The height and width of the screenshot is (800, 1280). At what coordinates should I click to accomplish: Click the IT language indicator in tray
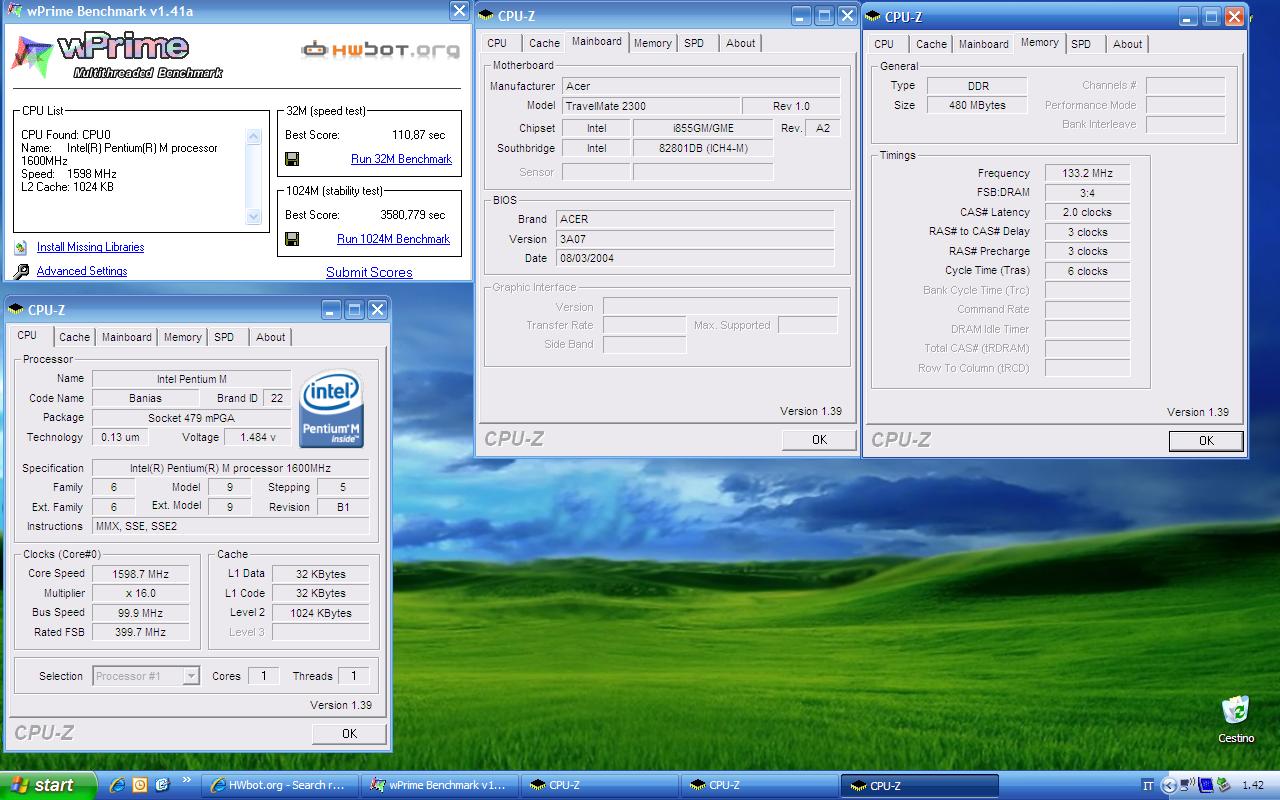pos(1148,785)
